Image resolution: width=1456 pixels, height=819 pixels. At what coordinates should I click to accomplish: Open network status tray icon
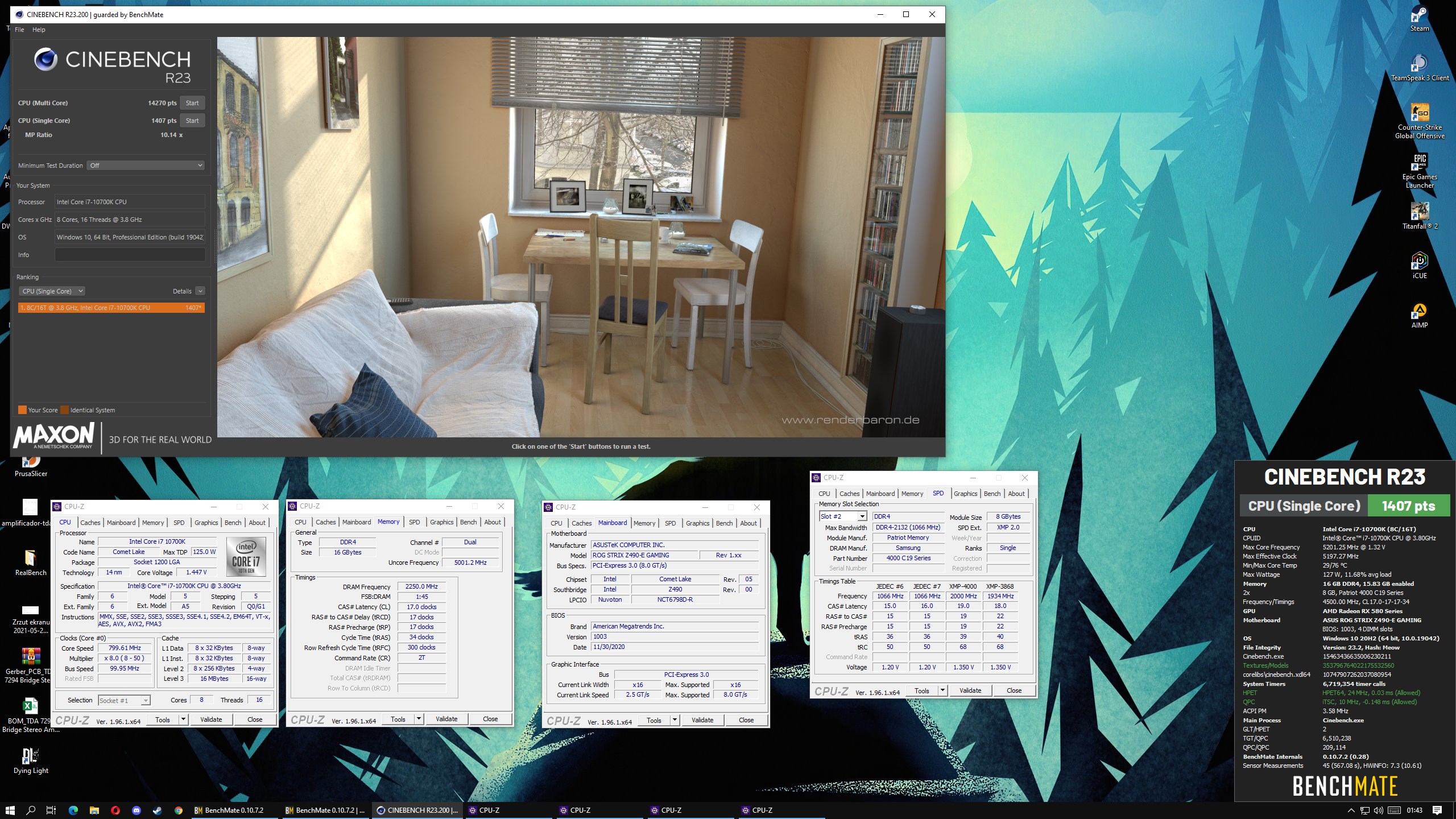coord(1364,810)
